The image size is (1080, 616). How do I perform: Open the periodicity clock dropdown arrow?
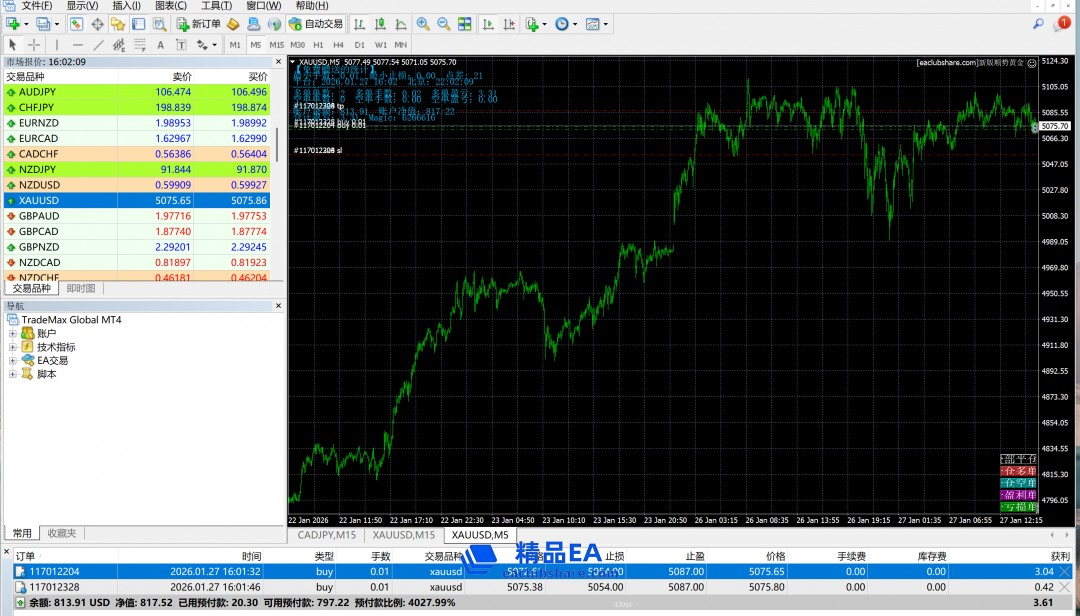coord(576,24)
